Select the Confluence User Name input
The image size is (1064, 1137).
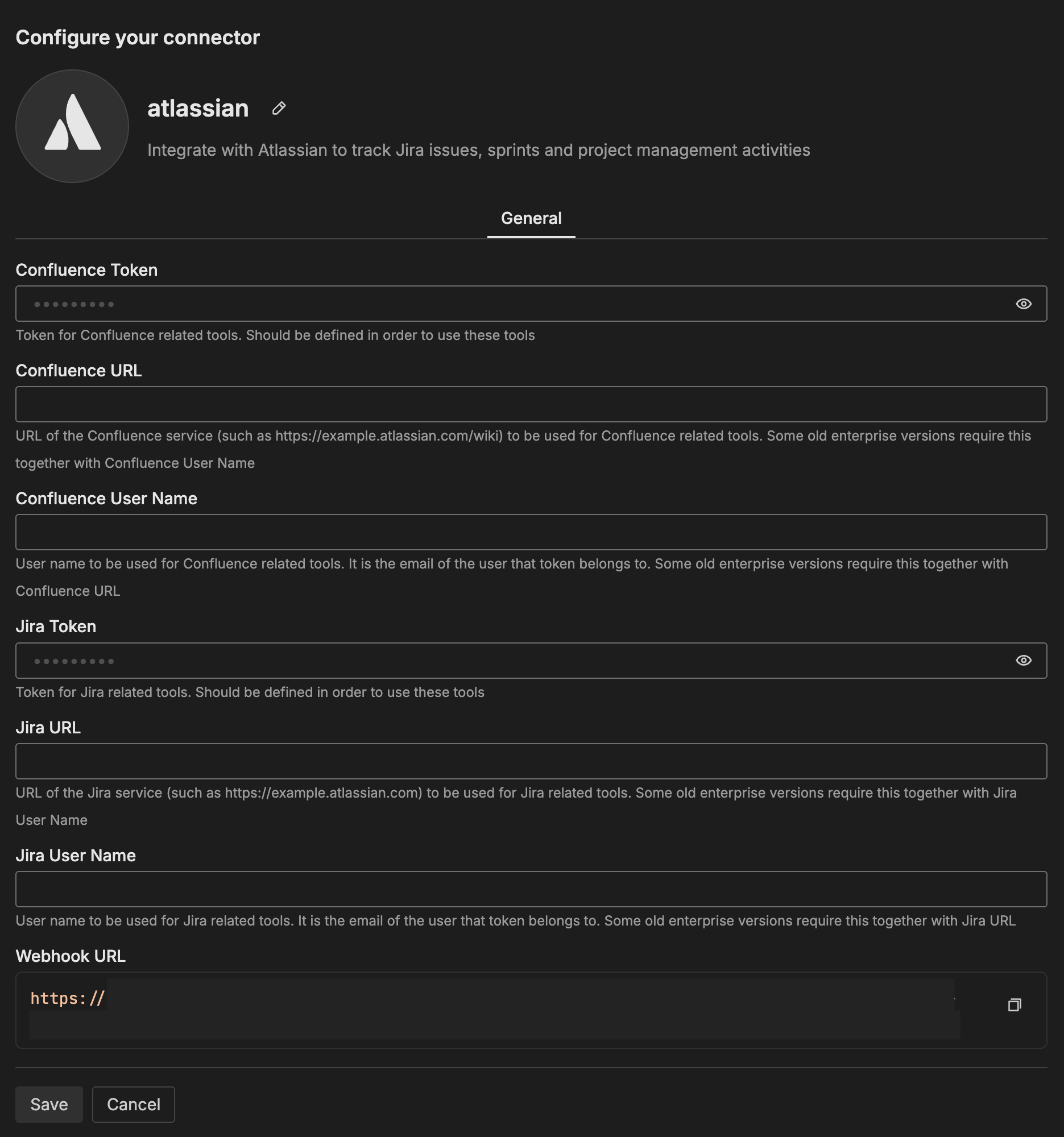[531, 533]
